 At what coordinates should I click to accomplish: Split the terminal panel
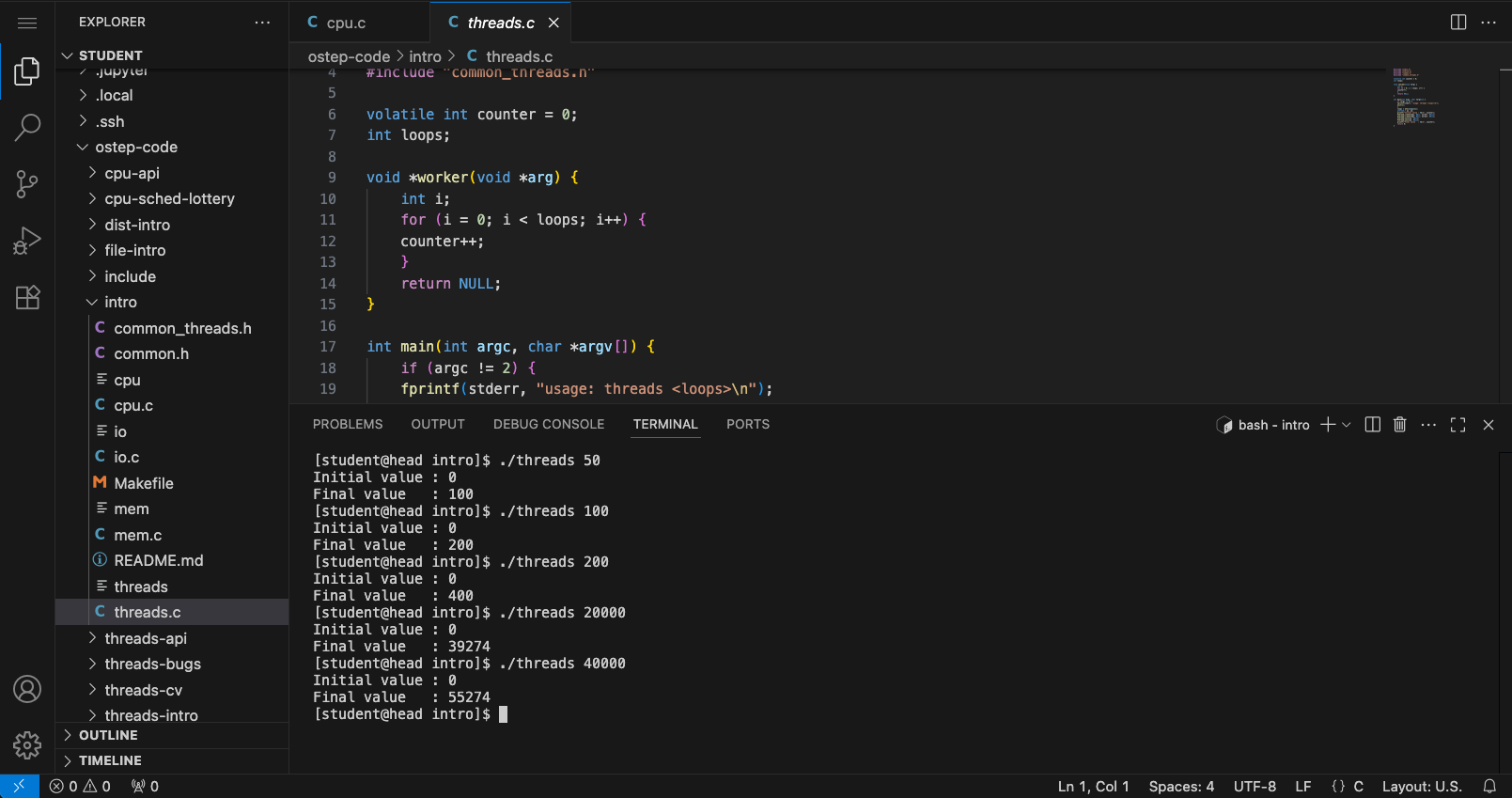coord(1372,425)
